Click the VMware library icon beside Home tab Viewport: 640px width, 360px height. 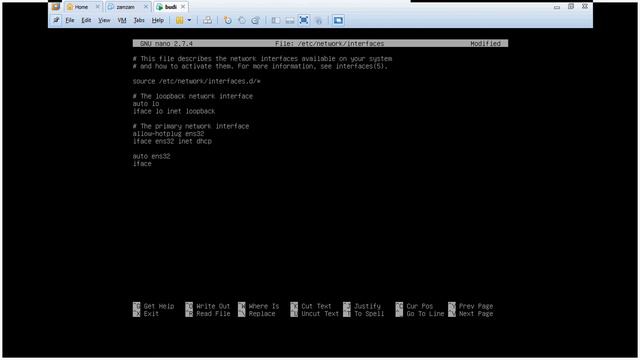[56, 7]
